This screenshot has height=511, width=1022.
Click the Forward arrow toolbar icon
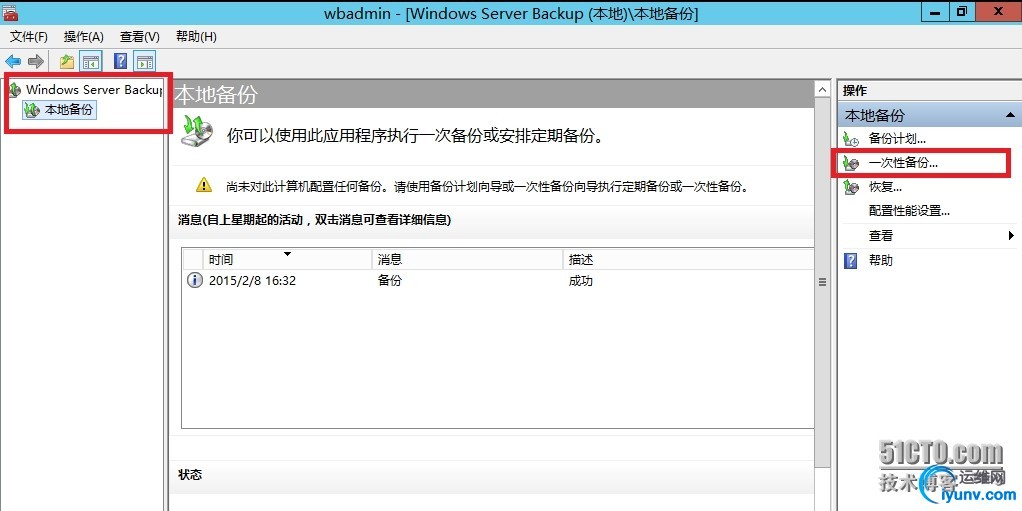36,62
